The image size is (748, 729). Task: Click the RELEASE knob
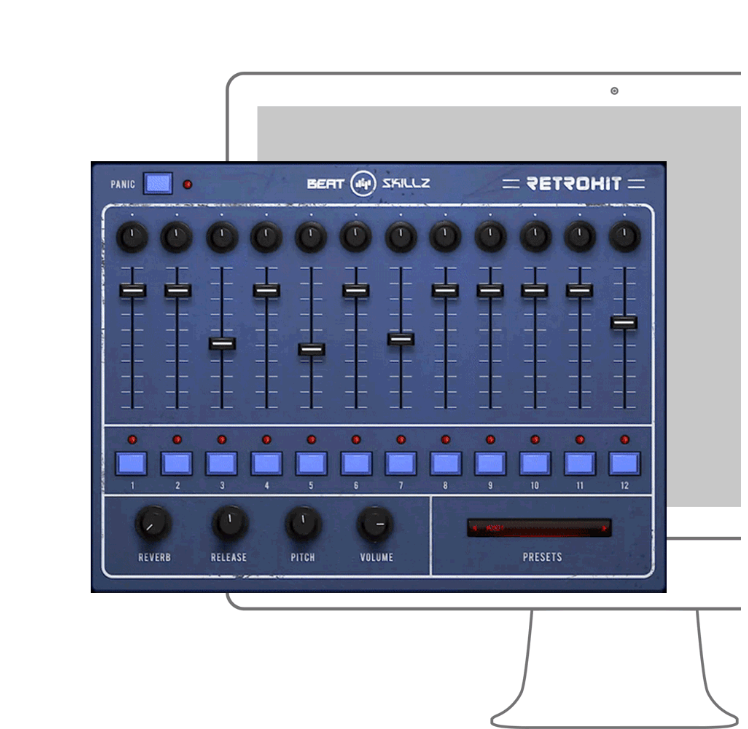[x=229, y=523]
